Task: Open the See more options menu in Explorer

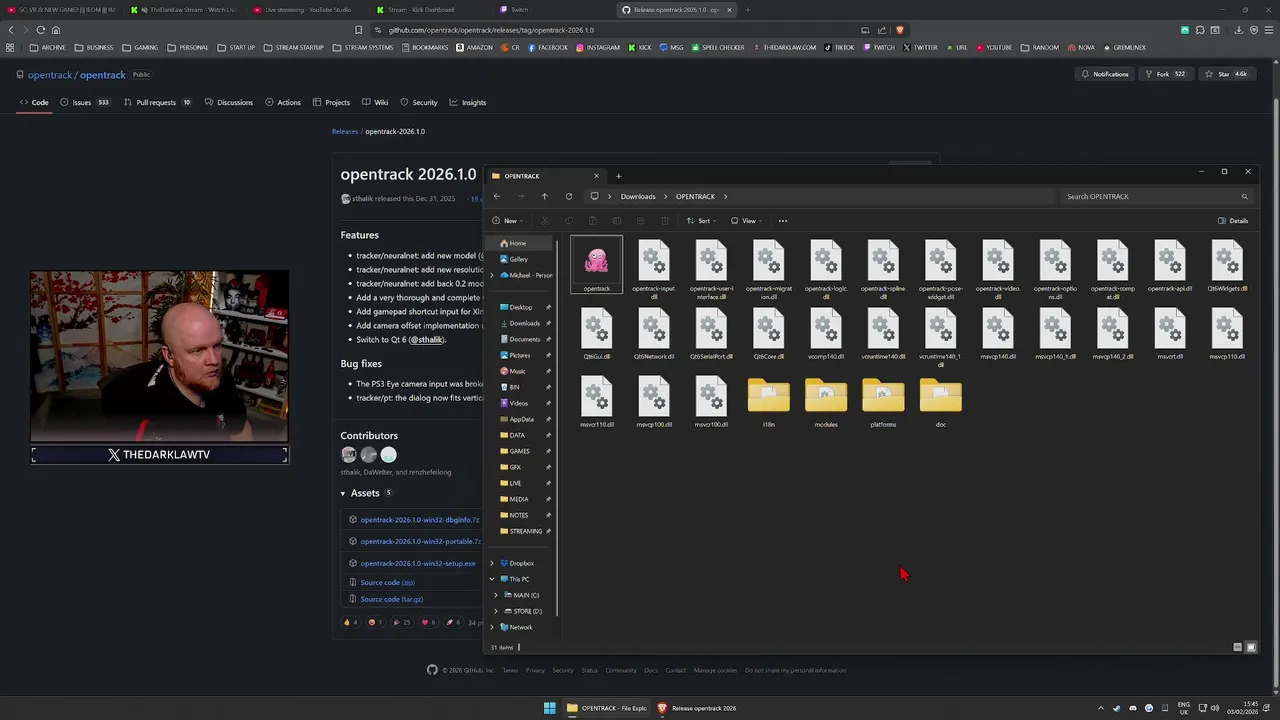Action: click(783, 221)
